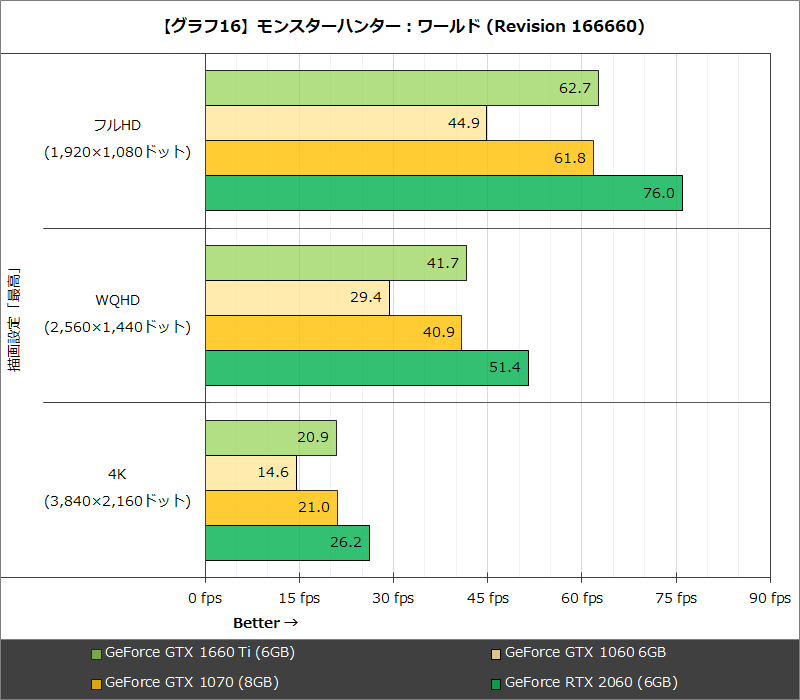Click the Full HD bar showing 61.8
Image resolution: width=800 pixels, height=700 pixels.
[x=399, y=158]
